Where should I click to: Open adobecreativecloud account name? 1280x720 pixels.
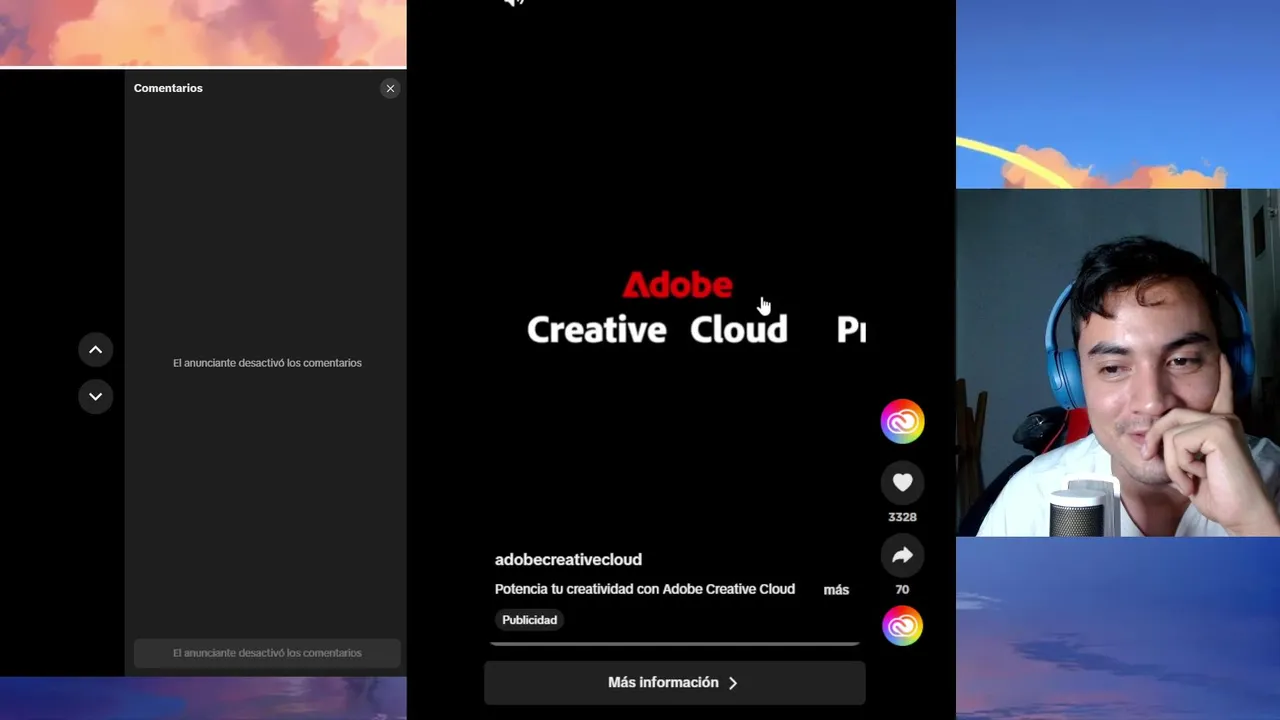click(x=568, y=560)
